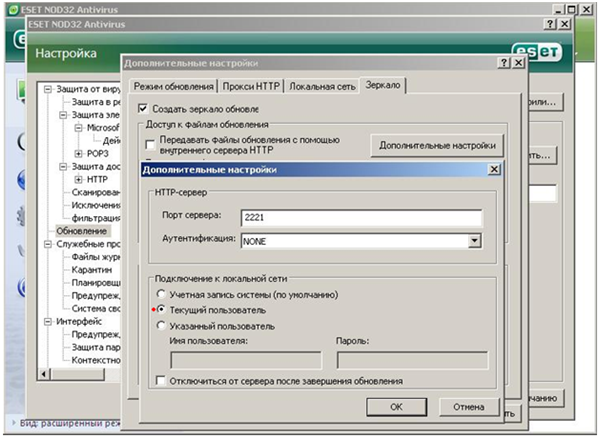Viewport: 598px width, 437px height.
Task: Select Планировщик tree item
Action: click(96, 283)
